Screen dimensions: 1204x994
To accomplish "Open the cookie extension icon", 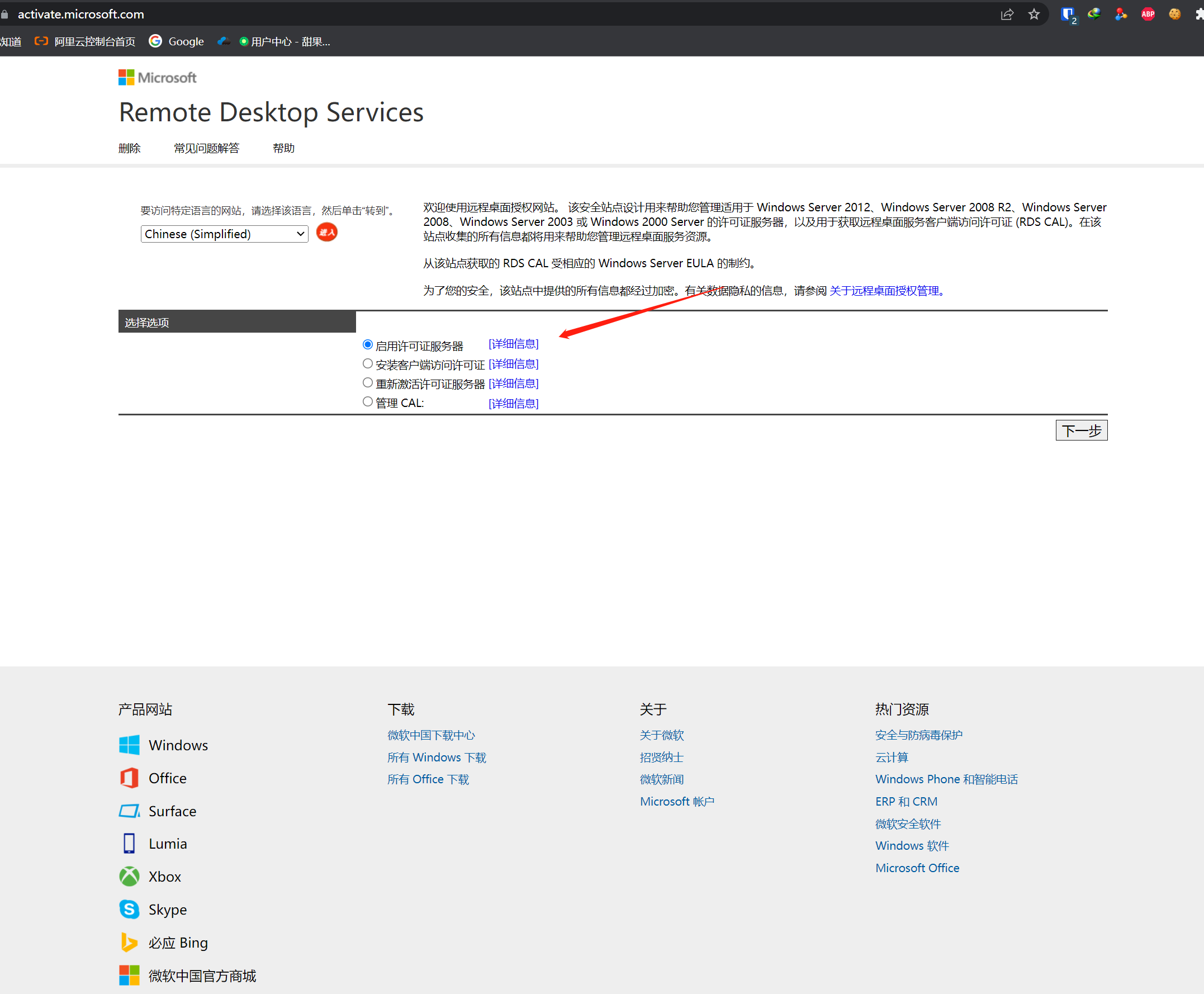I will 1175,15.
